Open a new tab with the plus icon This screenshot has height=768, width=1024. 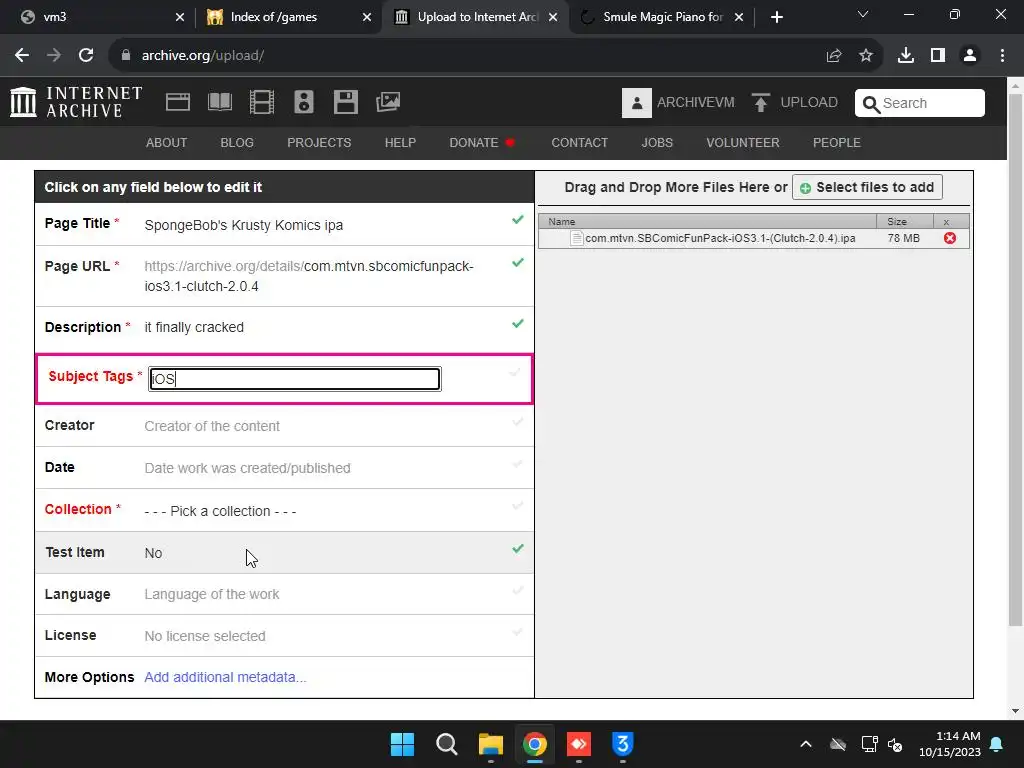[776, 17]
